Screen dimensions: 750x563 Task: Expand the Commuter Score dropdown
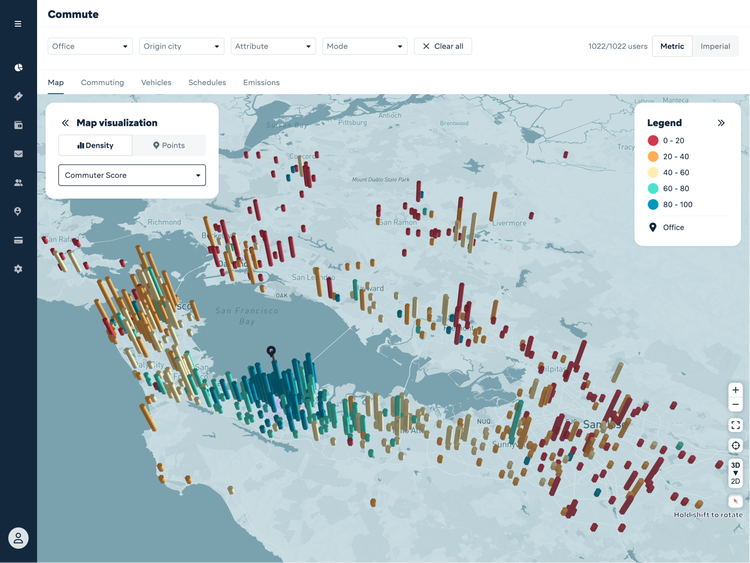(132, 175)
